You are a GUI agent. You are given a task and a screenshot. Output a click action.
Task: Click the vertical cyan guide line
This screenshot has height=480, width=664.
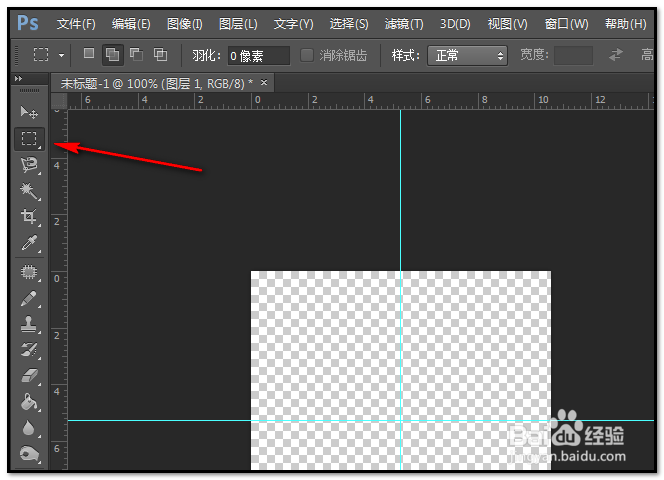click(x=401, y=191)
